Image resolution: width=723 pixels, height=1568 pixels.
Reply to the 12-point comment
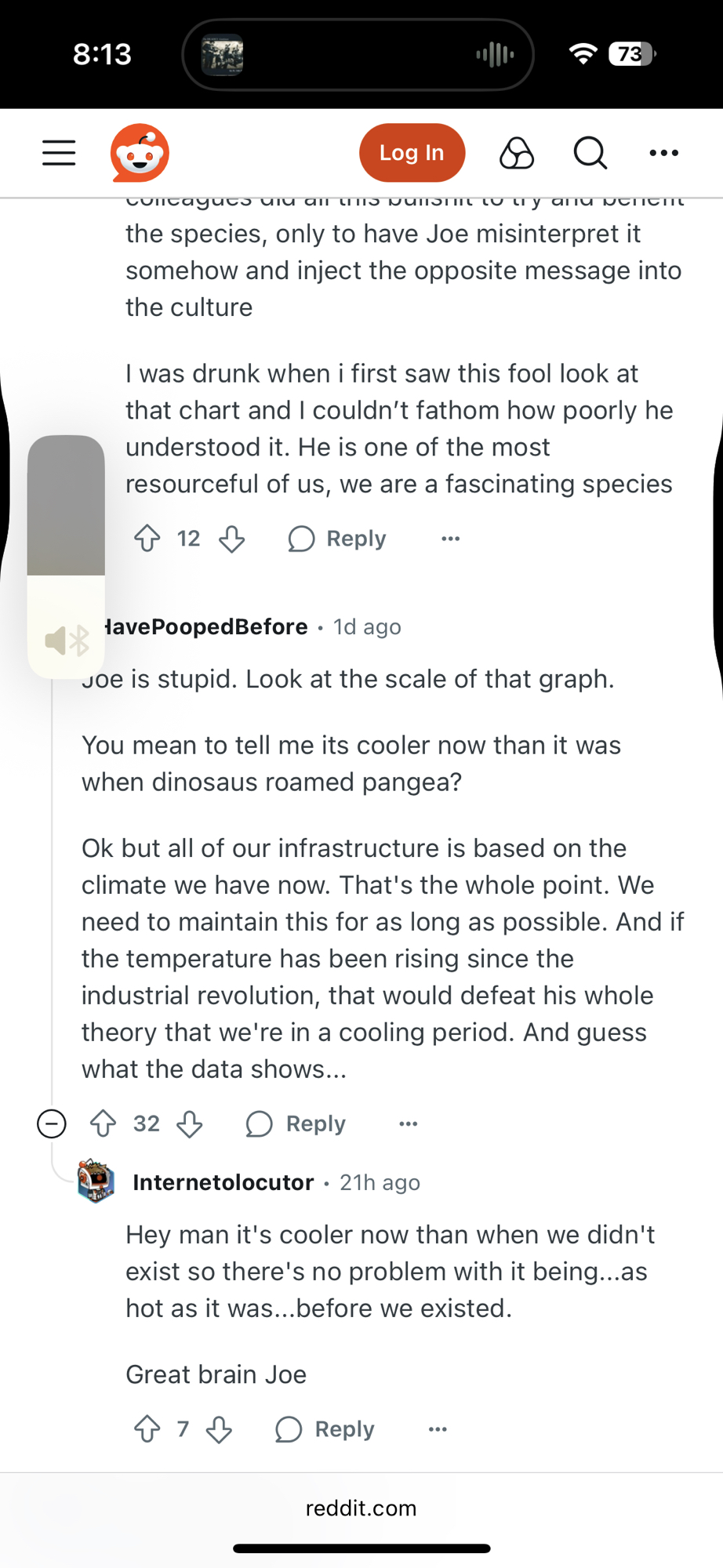coord(337,539)
